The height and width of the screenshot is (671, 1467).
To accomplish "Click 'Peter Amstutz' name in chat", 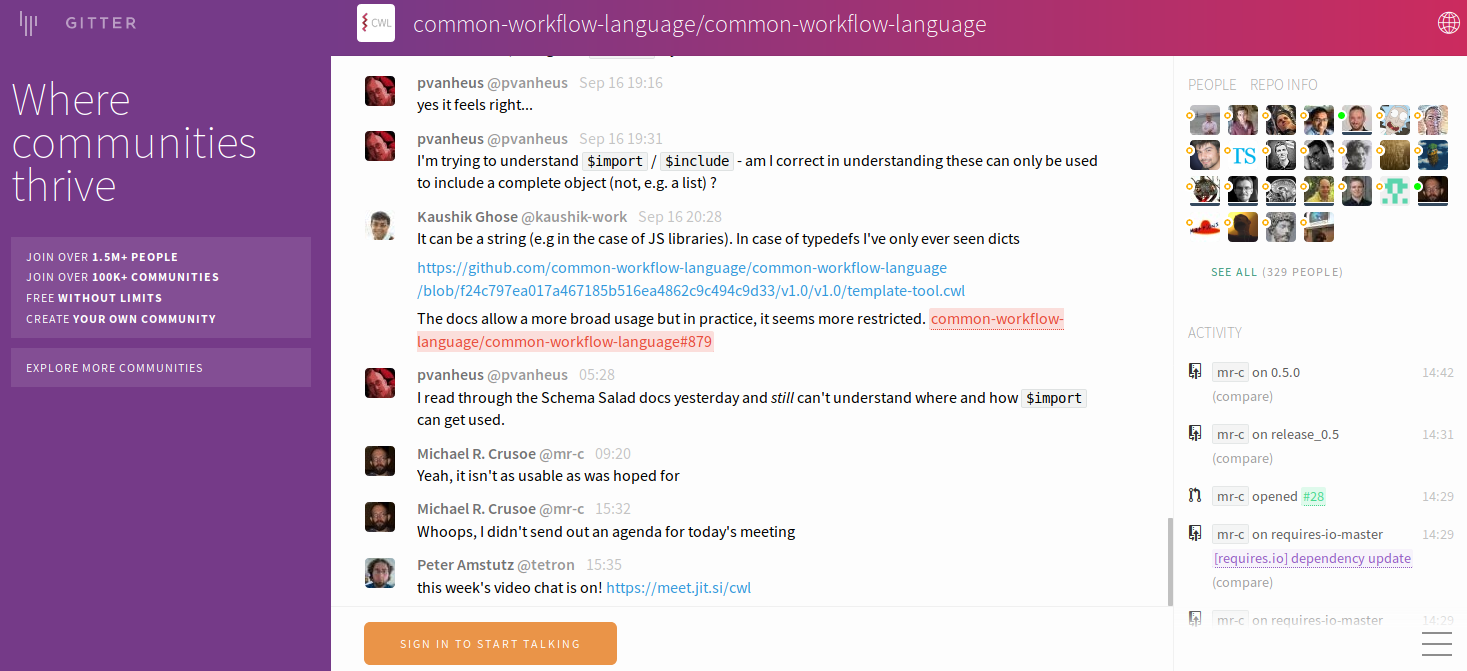I will 465,564.
